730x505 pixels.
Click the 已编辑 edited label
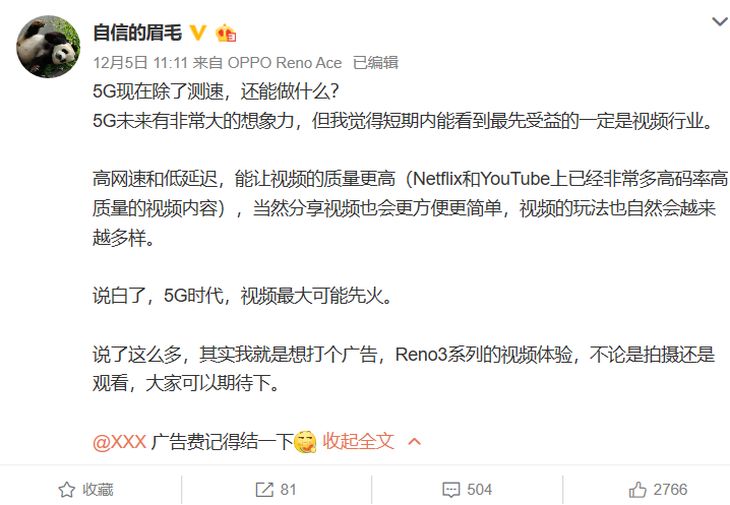[x=375, y=62]
